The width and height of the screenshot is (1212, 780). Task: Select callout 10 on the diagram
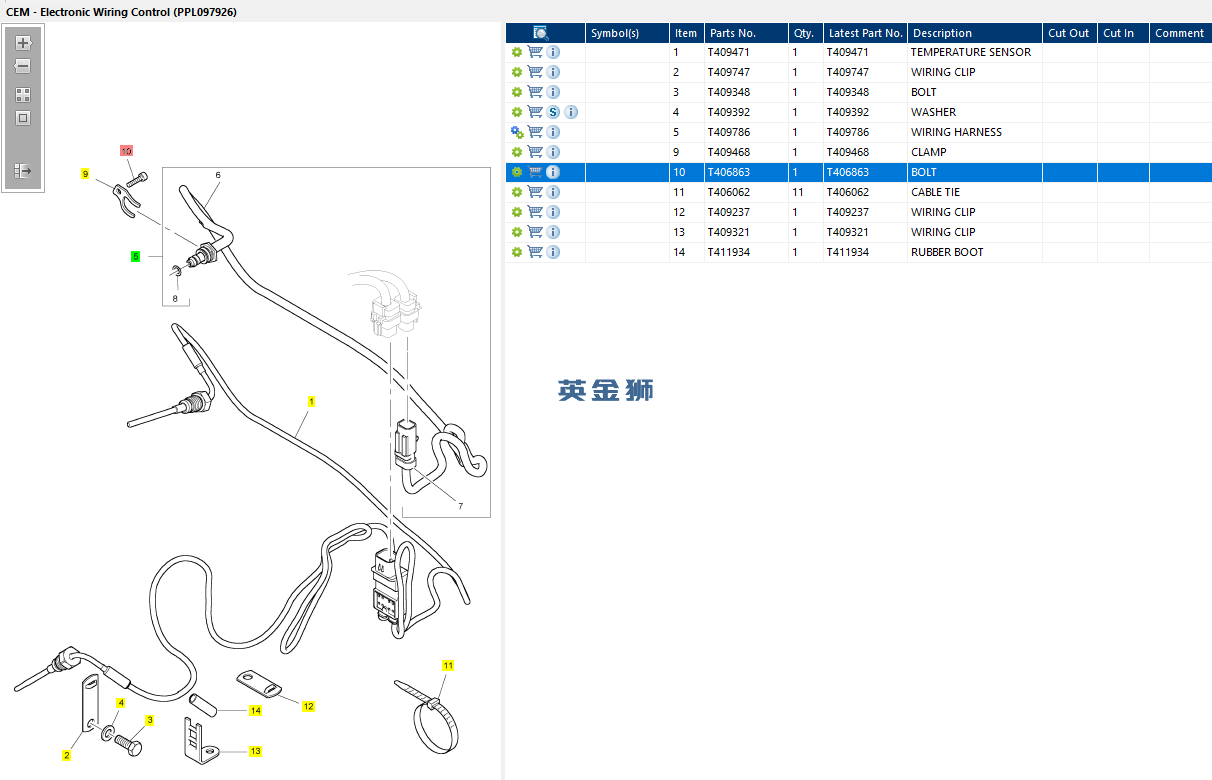click(126, 151)
